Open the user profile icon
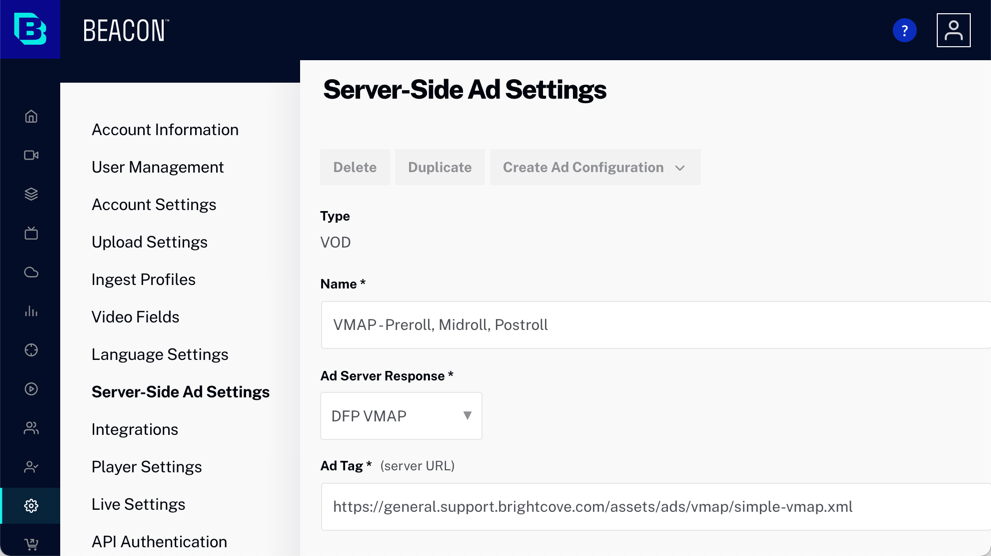This screenshot has height=556, width=991. [953, 30]
